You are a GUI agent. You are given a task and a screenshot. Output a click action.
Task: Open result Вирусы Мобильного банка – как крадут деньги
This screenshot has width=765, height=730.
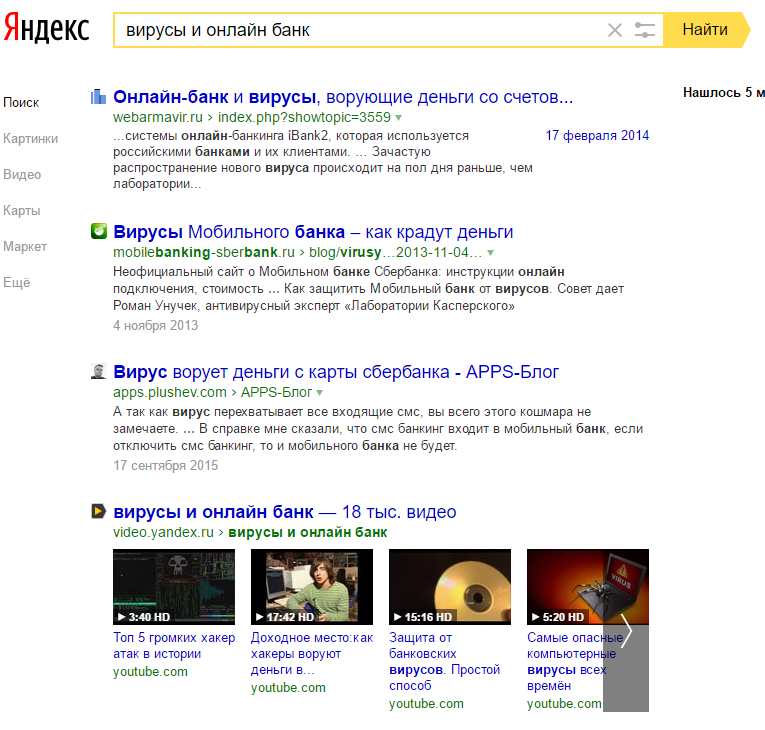(313, 232)
